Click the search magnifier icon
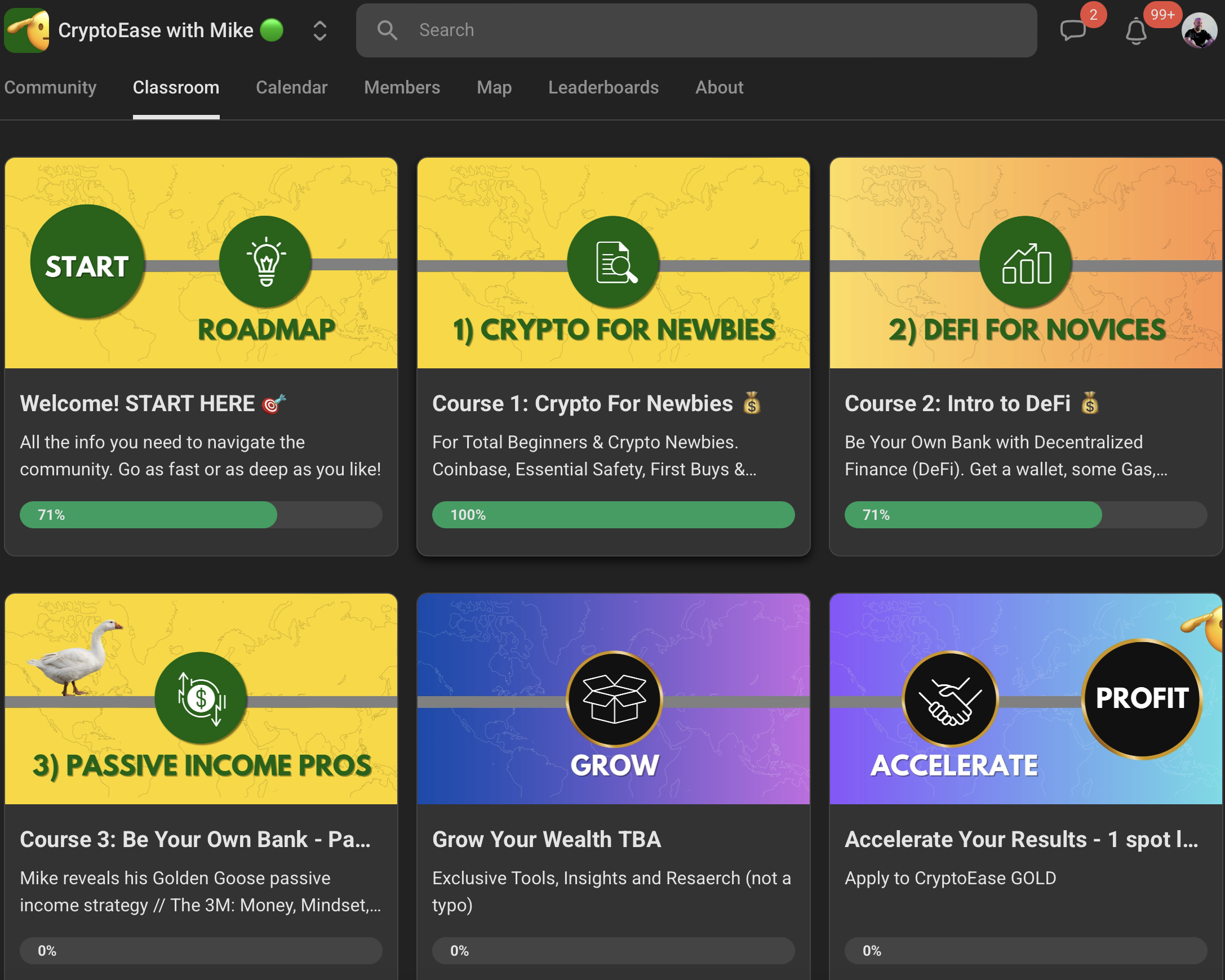The height and width of the screenshot is (980, 1225). coord(387,30)
